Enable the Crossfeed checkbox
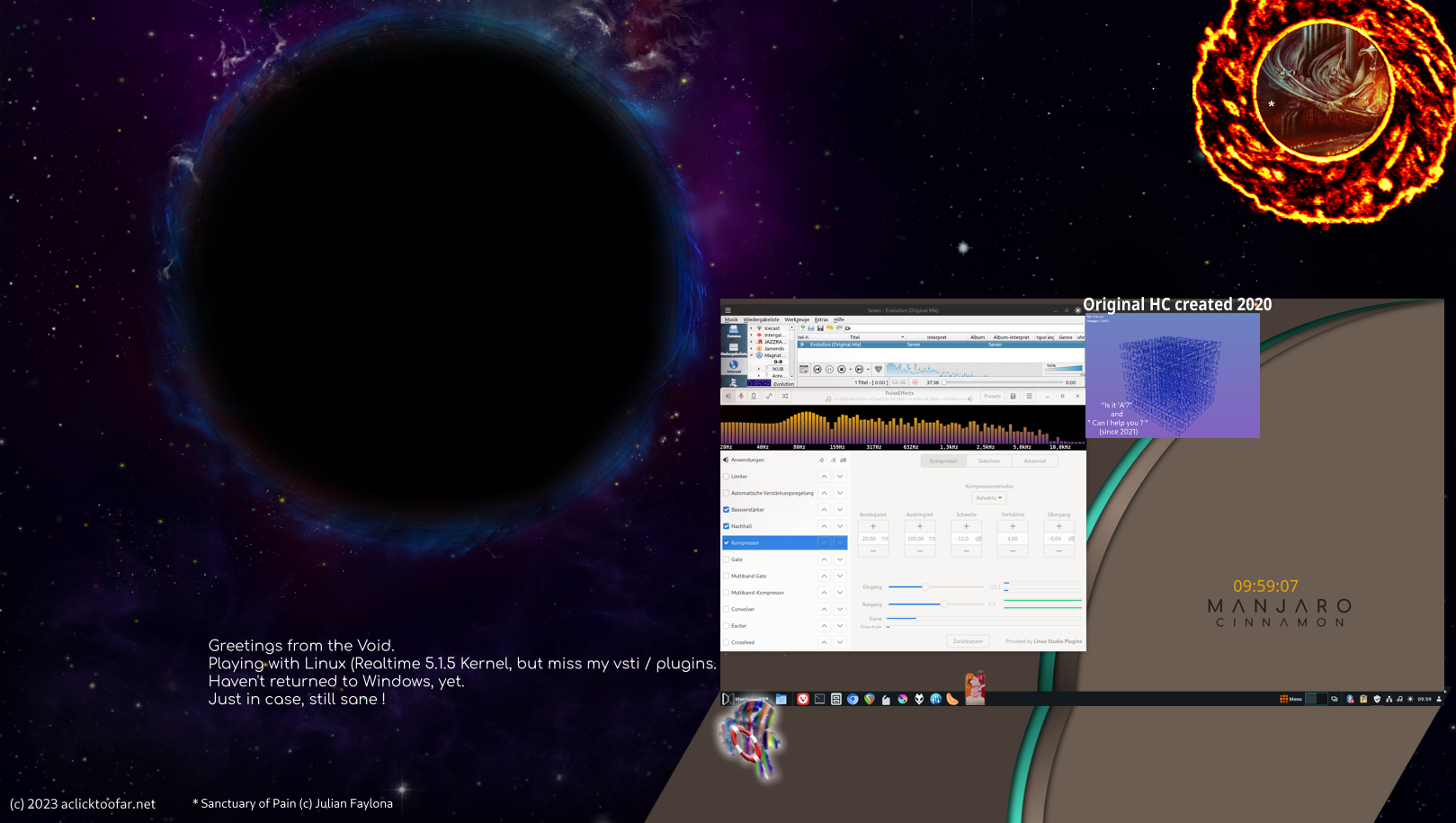 pyautogui.click(x=727, y=642)
